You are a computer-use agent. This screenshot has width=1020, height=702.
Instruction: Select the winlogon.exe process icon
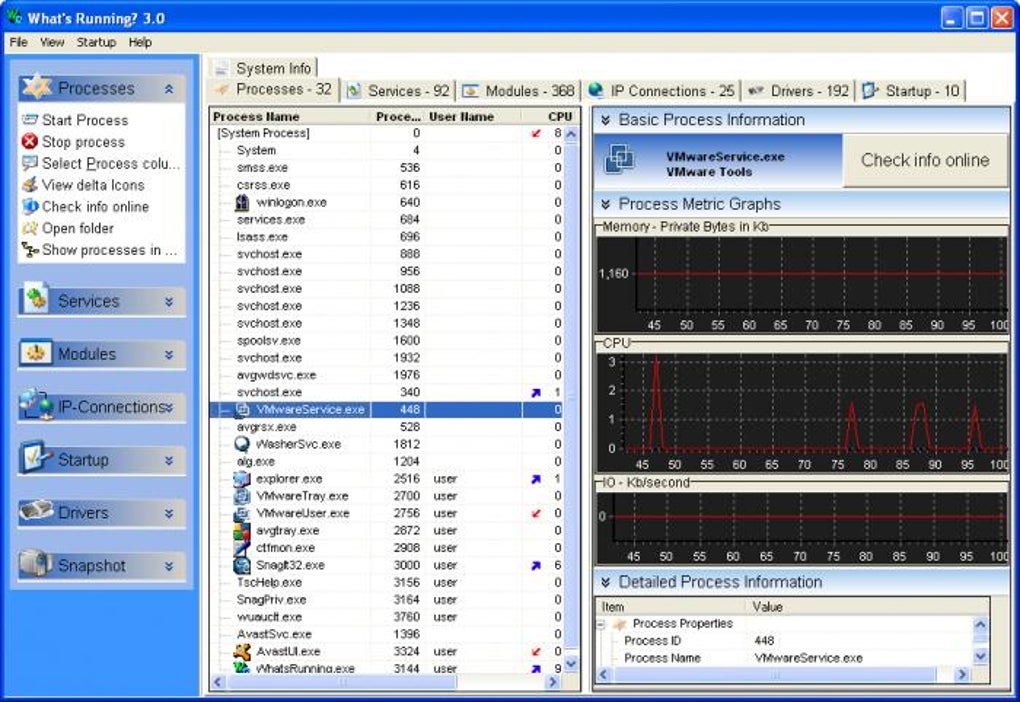pyautogui.click(x=241, y=202)
